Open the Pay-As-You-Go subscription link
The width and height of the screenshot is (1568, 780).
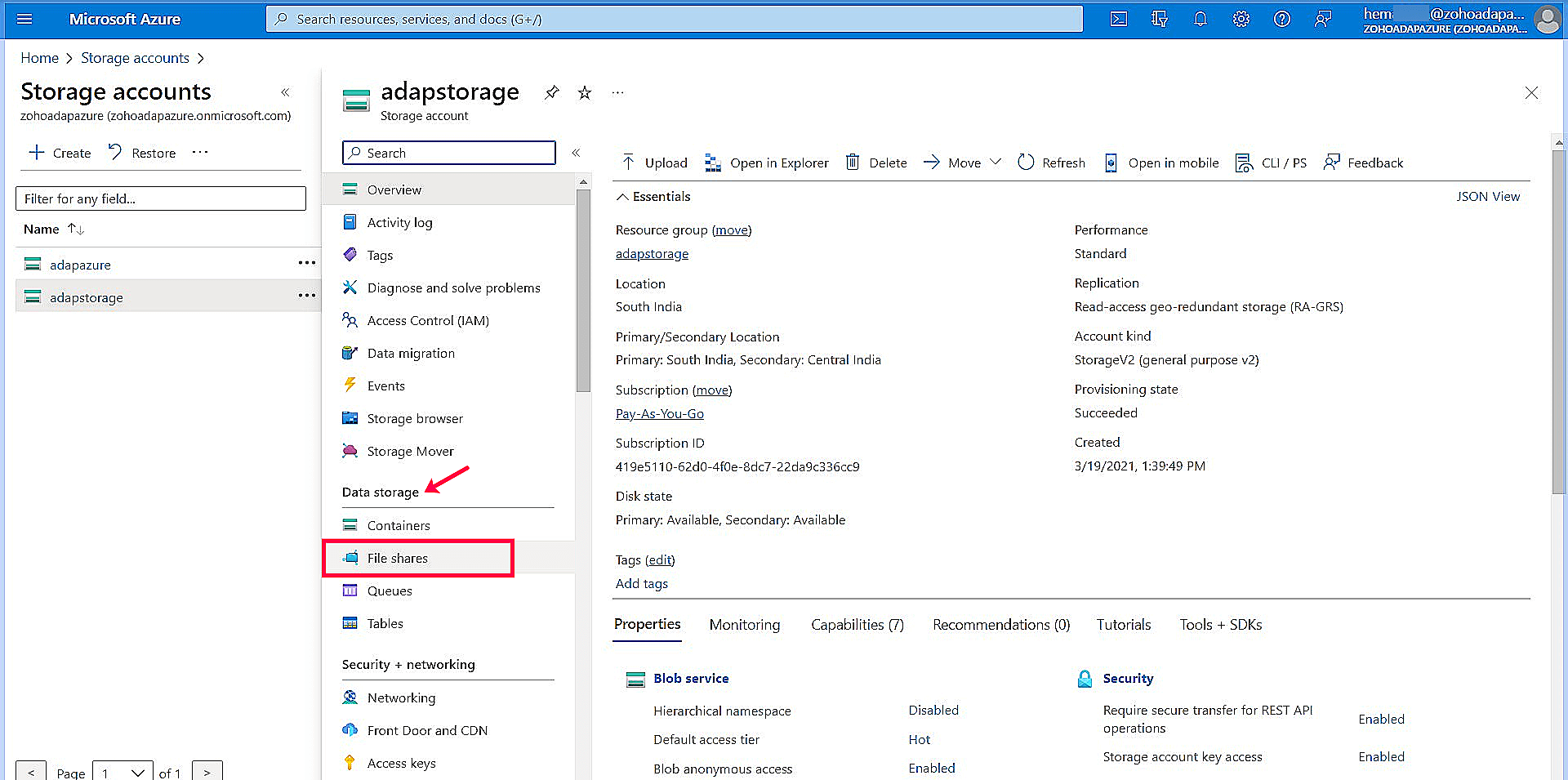pyautogui.click(x=659, y=413)
